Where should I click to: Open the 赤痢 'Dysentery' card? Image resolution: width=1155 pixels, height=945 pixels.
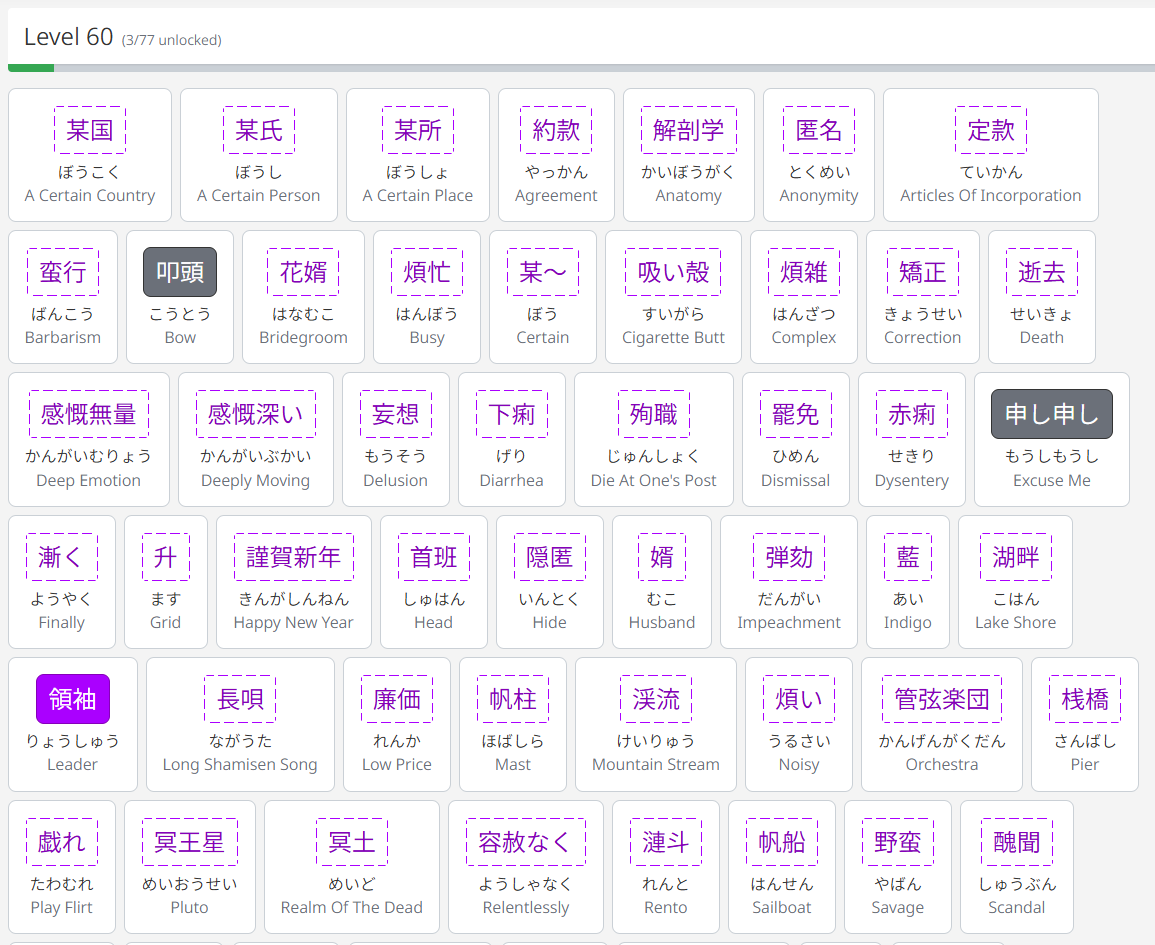point(912,440)
